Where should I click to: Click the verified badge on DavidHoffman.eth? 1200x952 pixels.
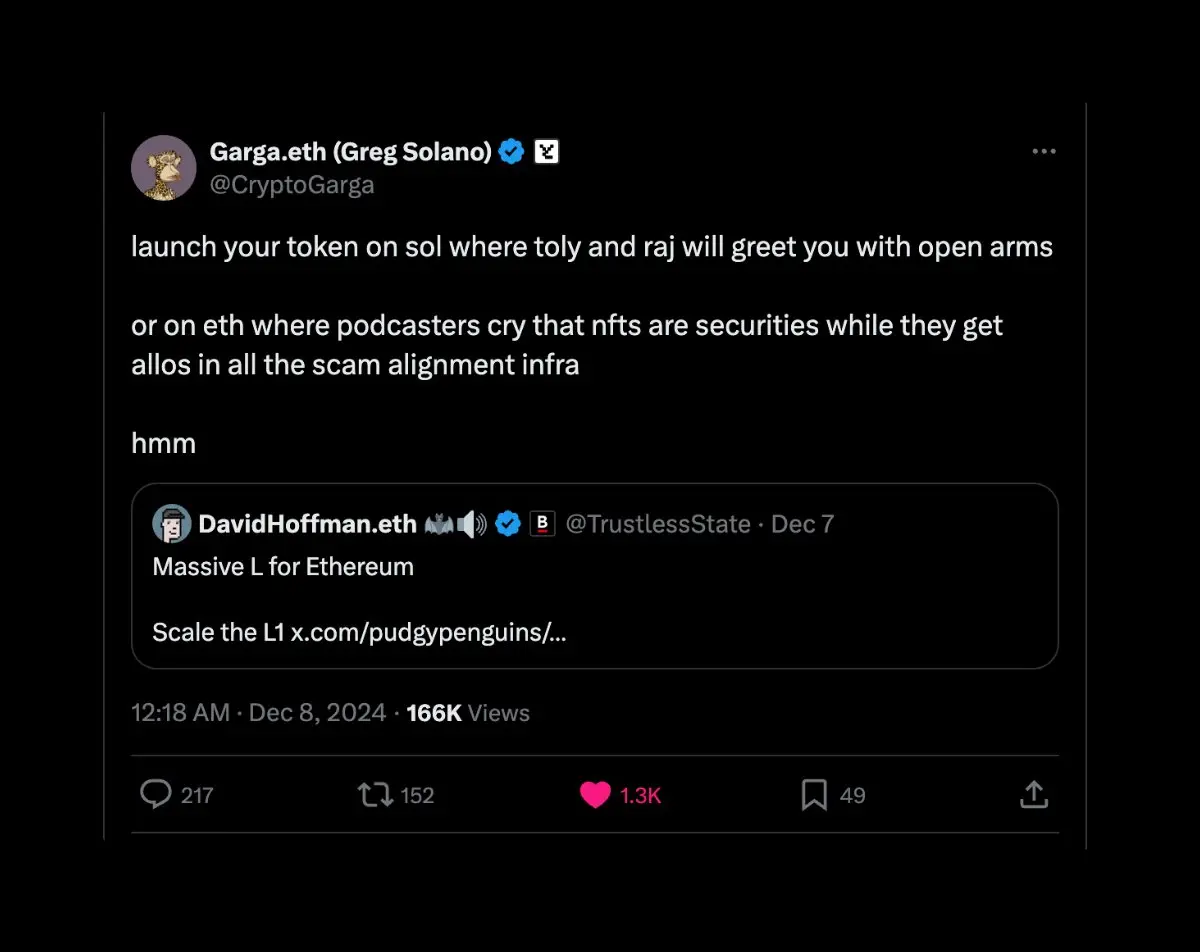coord(508,524)
